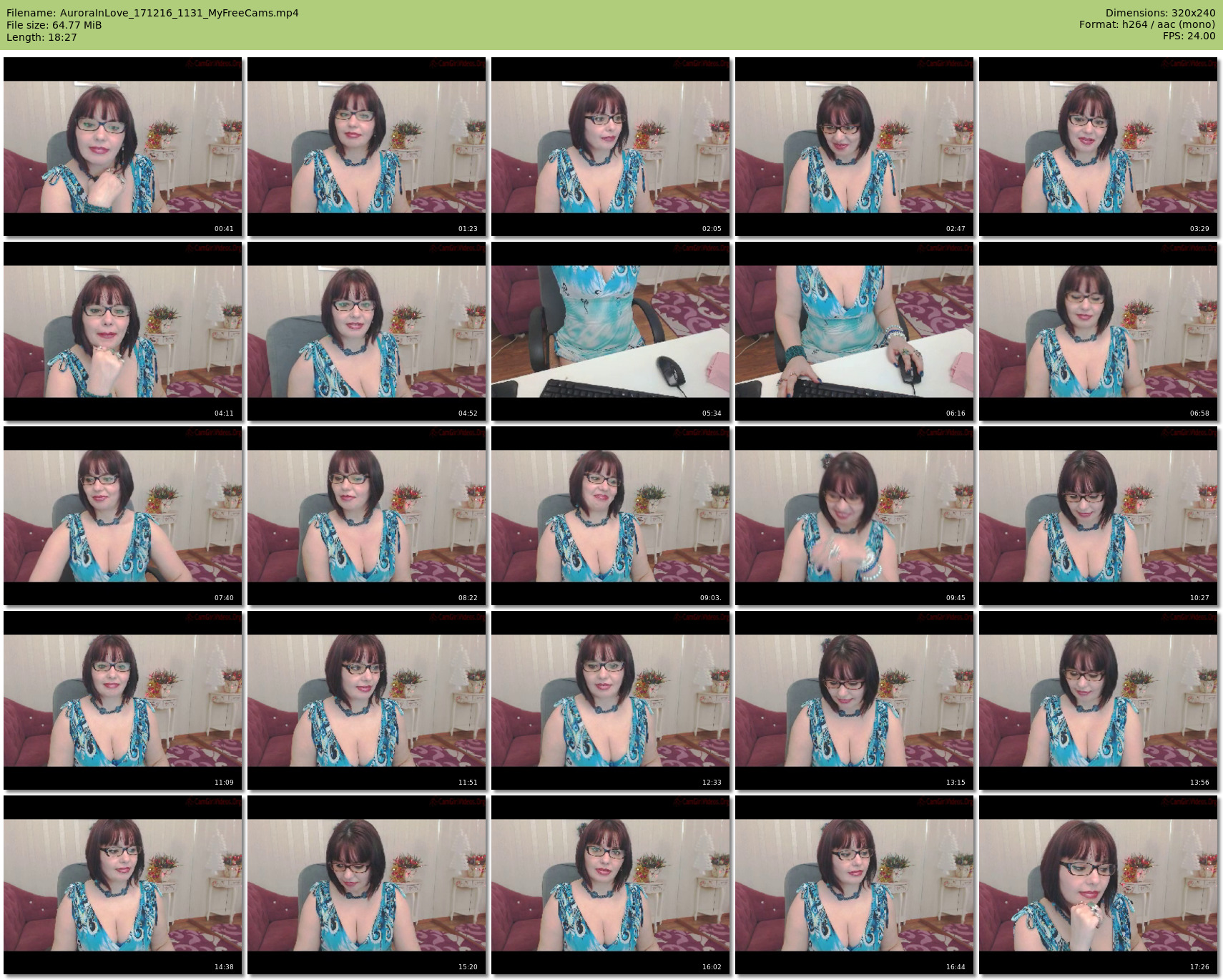Select the frame timestamped 07:40
The height and width of the screenshot is (980, 1223).
(122, 516)
